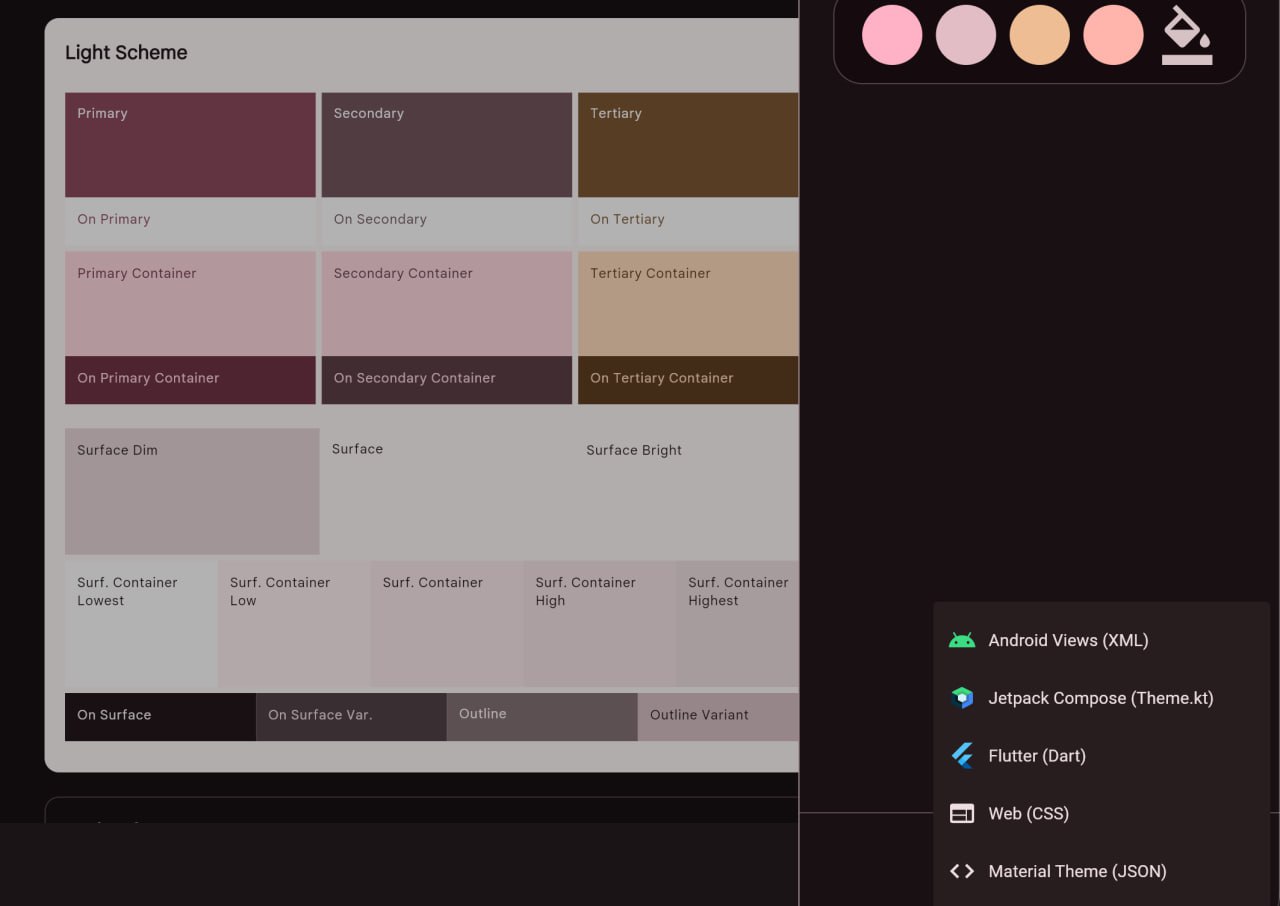Click the Primary color tile

pyautogui.click(x=190, y=145)
